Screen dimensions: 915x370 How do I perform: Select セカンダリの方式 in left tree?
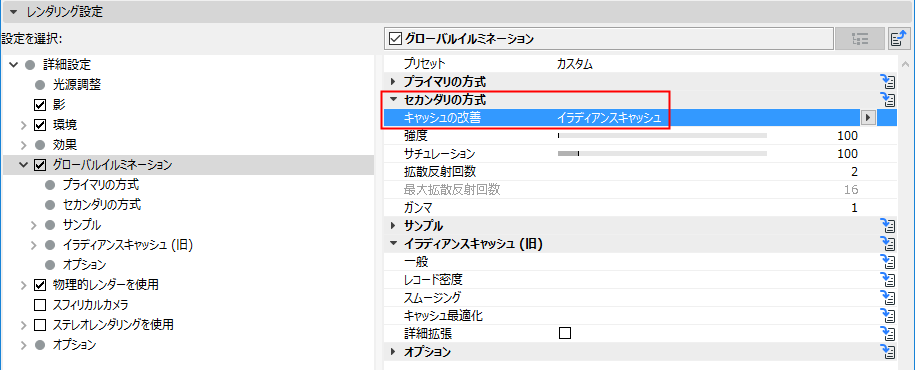pos(101,205)
